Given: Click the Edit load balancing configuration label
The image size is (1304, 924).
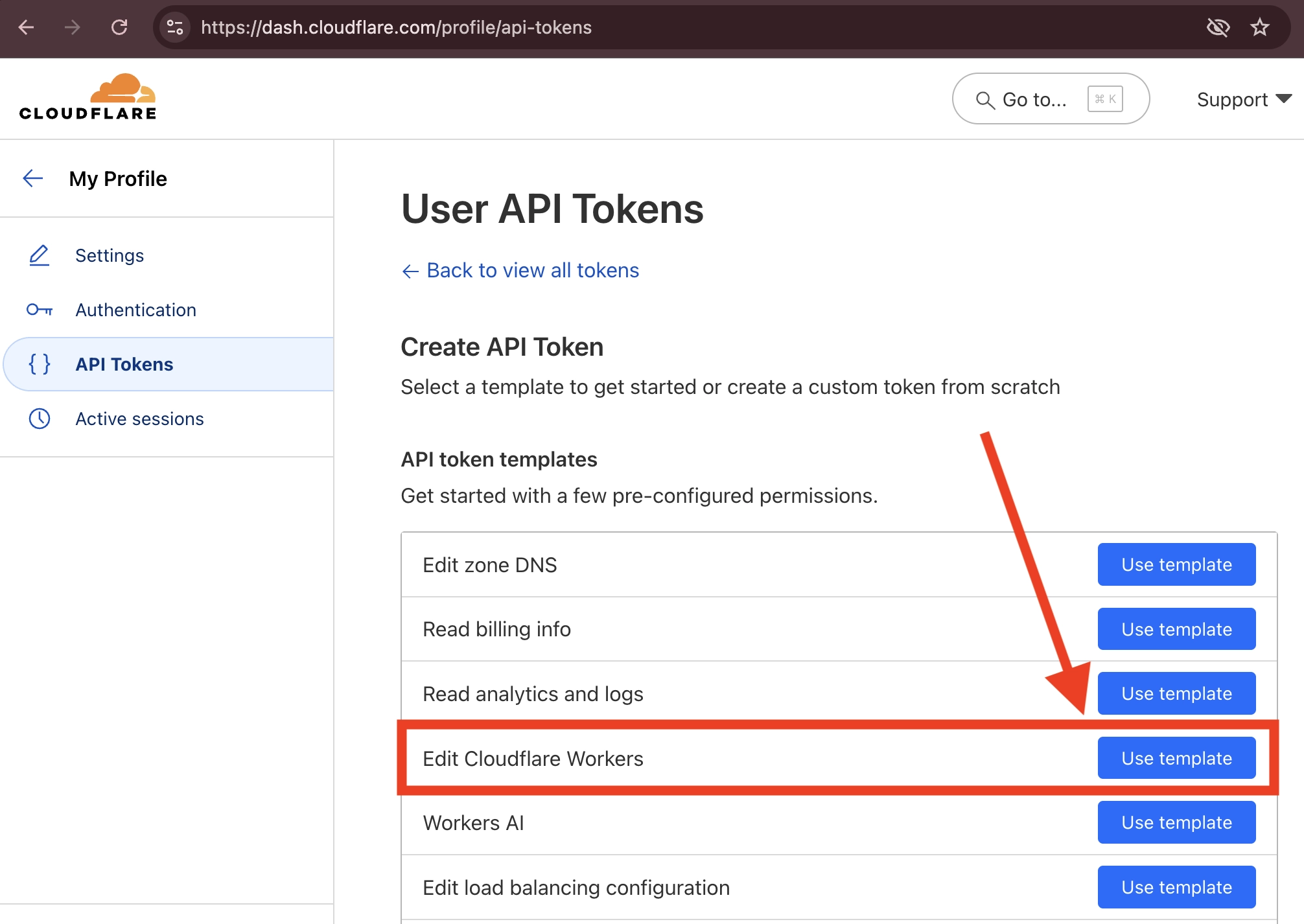Looking at the screenshot, I should pyautogui.click(x=576, y=888).
